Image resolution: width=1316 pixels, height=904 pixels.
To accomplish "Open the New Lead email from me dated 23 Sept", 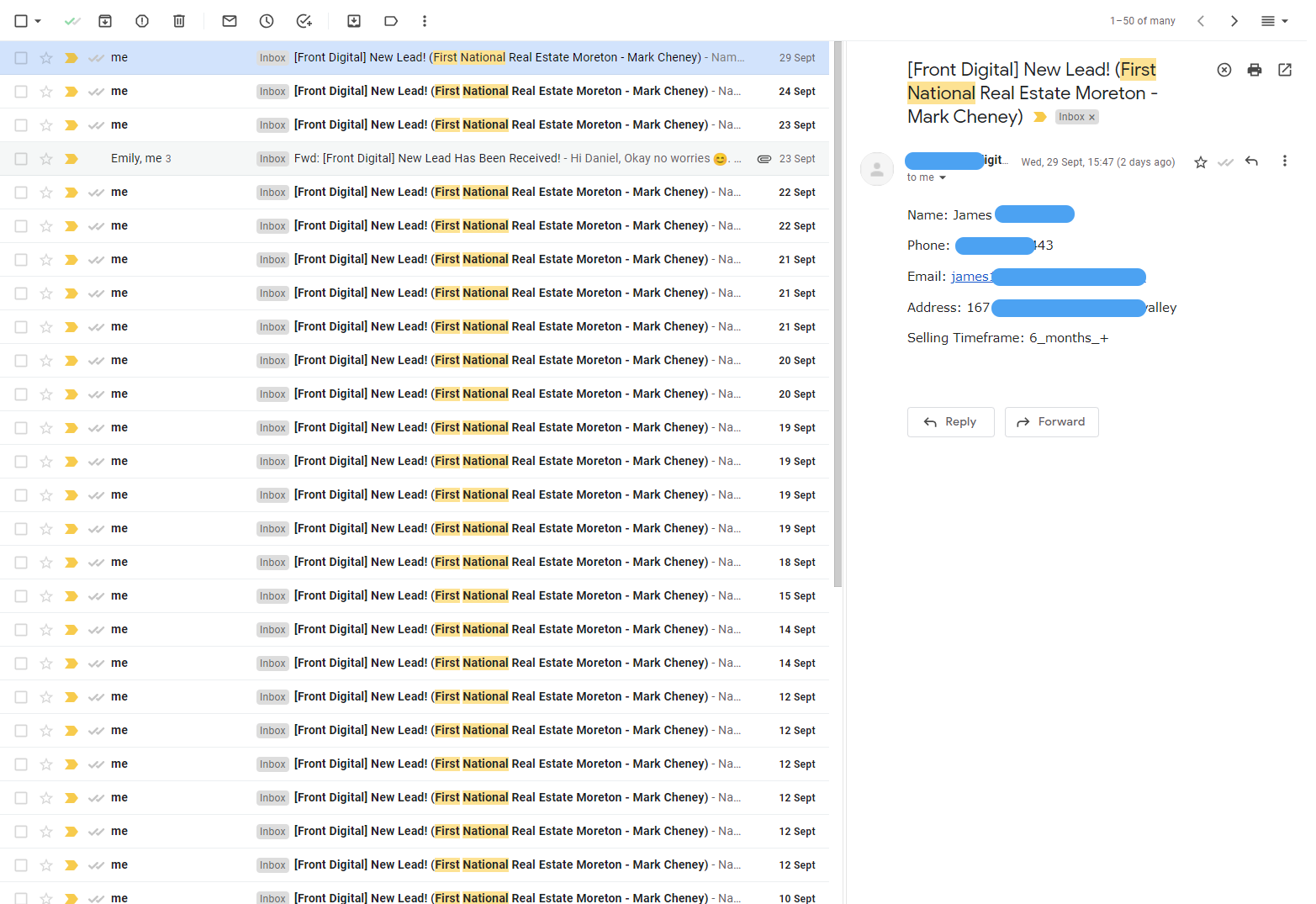I will pyautogui.click(x=415, y=125).
